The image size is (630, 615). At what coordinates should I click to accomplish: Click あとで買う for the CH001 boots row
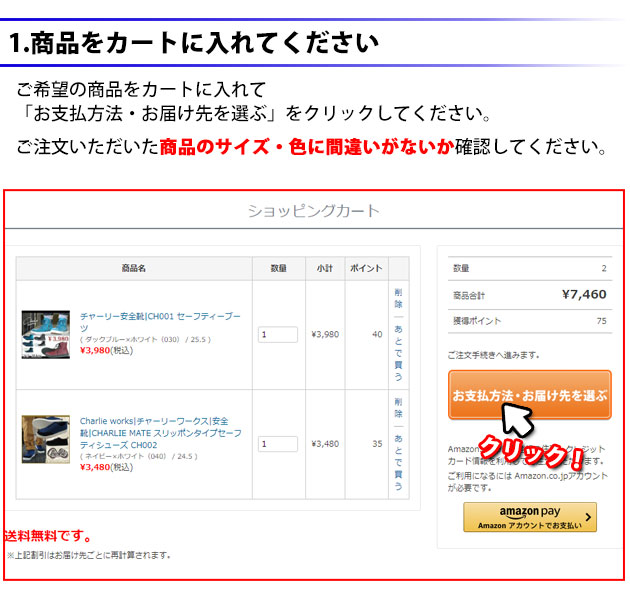398,352
